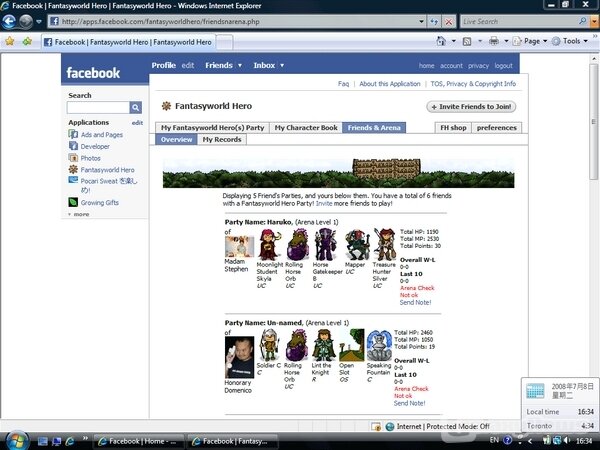Open the FH shop tab
This screenshot has height=450, width=600.
tap(453, 127)
